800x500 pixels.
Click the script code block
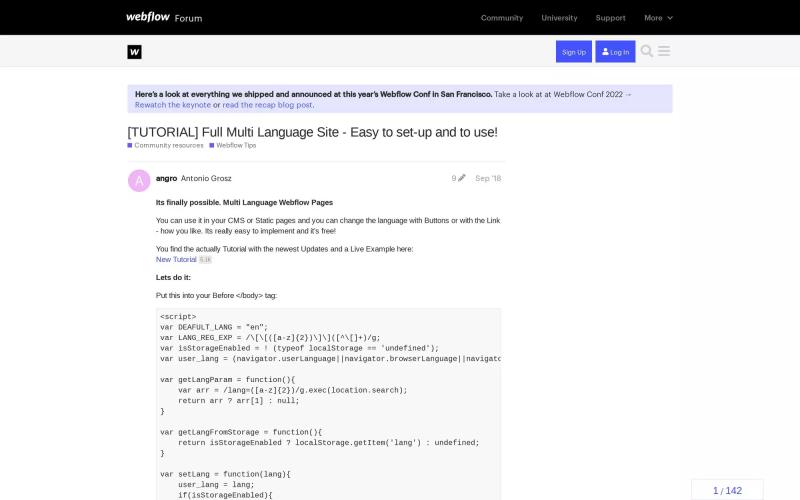tap(328, 404)
